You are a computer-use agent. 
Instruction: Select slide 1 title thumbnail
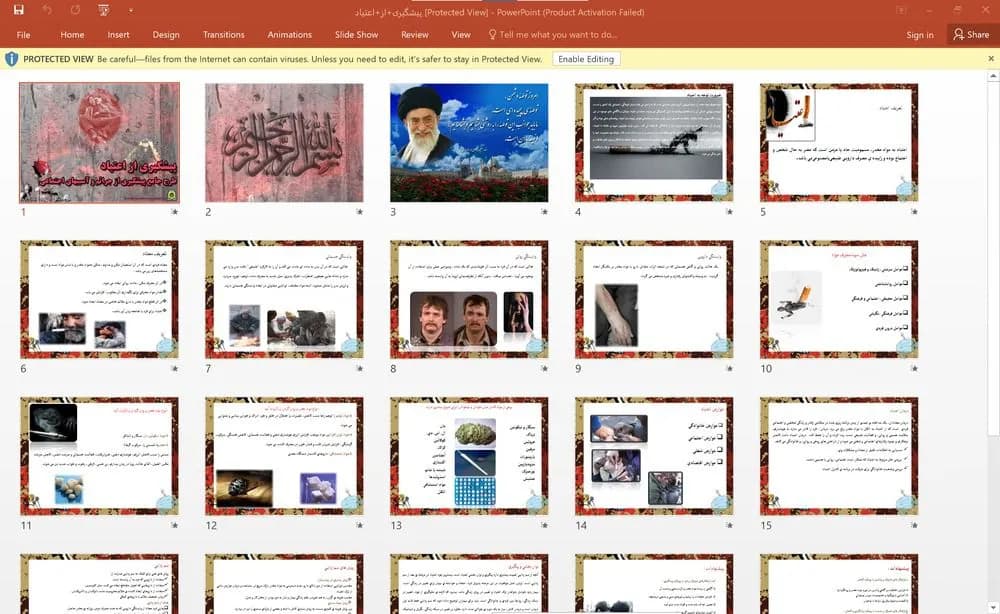point(99,143)
